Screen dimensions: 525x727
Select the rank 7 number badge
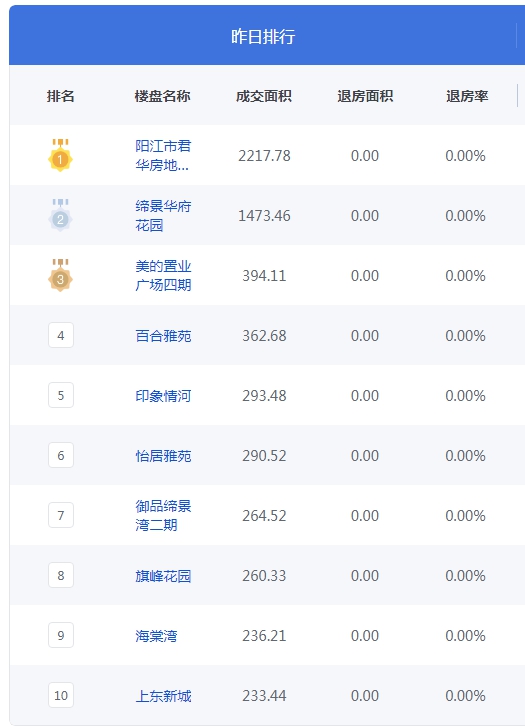[x=61, y=515]
